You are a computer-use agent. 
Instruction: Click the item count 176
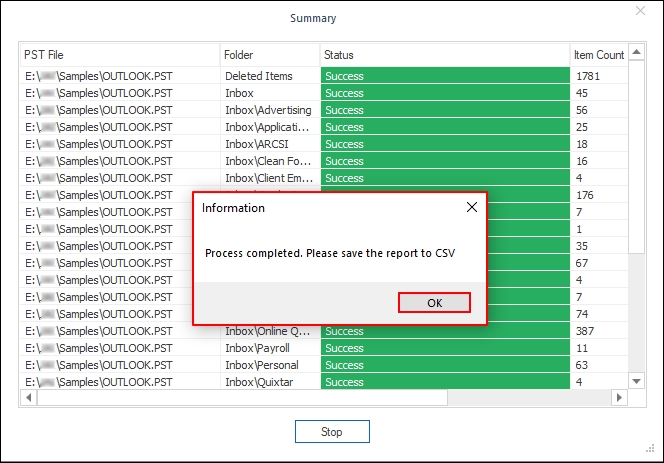coord(584,195)
